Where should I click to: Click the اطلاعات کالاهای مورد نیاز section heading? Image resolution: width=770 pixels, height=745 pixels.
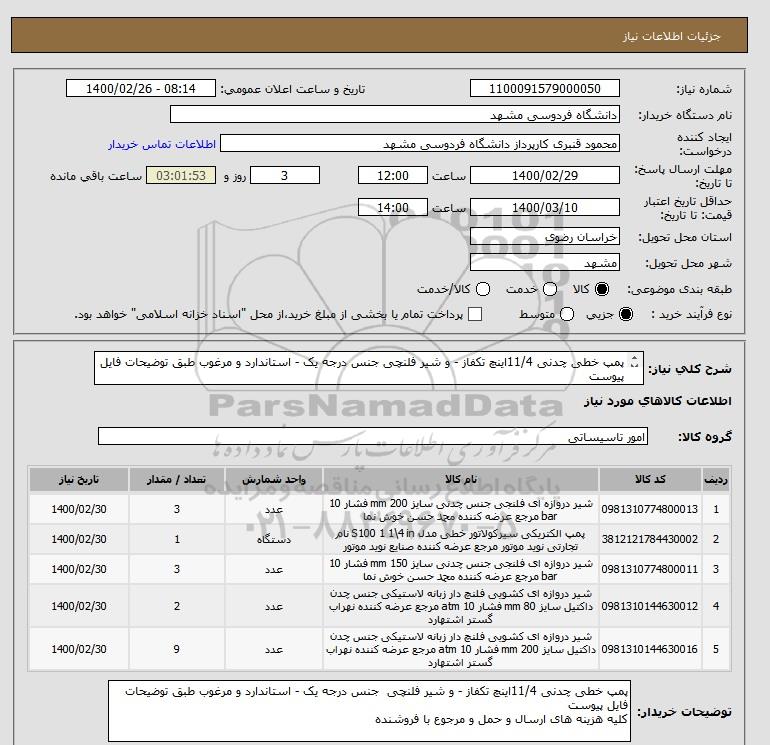(x=658, y=401)
